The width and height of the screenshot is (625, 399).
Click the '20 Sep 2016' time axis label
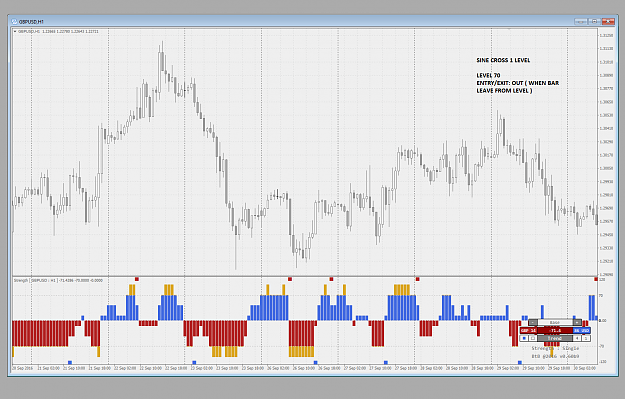[x=22, y=368]
